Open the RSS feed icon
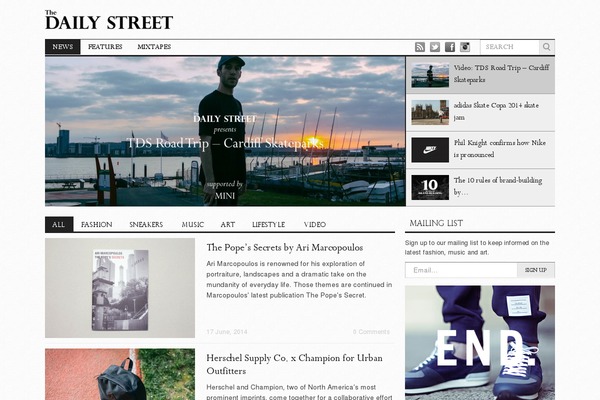This screenshot has height=400, width=600. (x=420, y=47)
